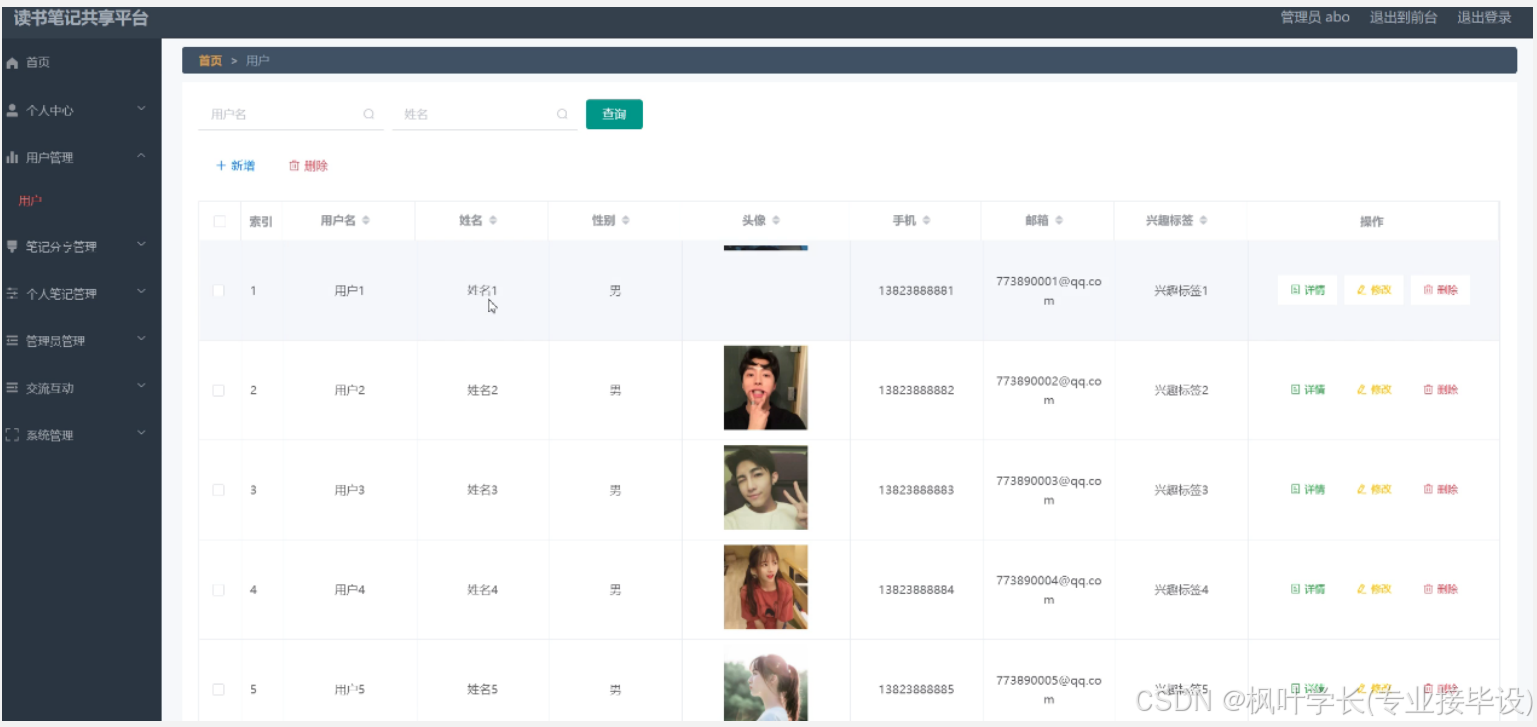Click the avatar photo of 用户2

(x=765, y=388)
